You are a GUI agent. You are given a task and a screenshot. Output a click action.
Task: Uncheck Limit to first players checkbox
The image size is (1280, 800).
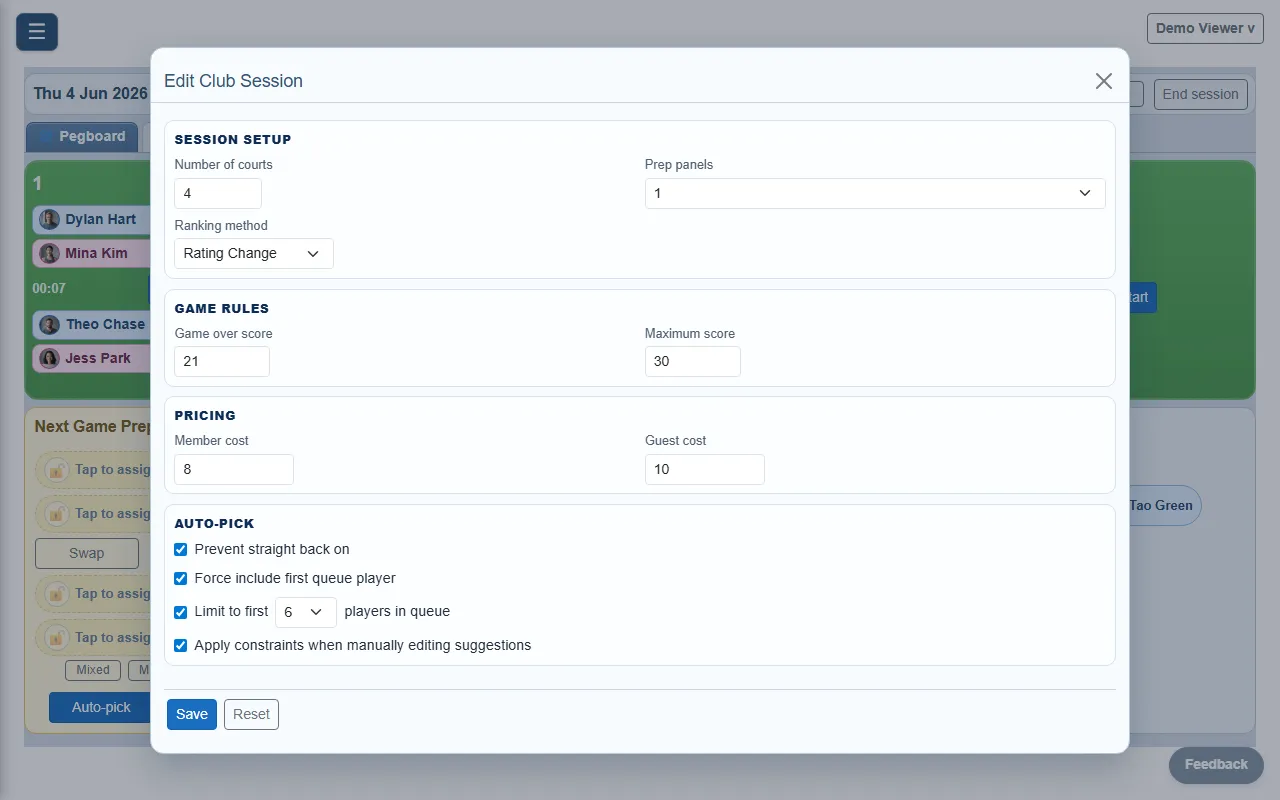pos(181,612)
